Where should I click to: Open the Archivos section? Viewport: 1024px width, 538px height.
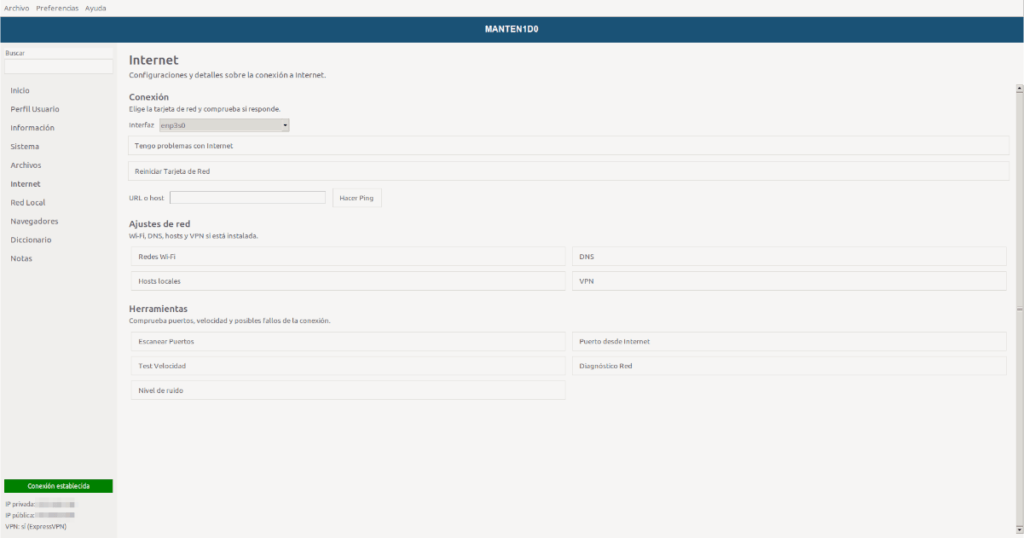tap(25, 165)
